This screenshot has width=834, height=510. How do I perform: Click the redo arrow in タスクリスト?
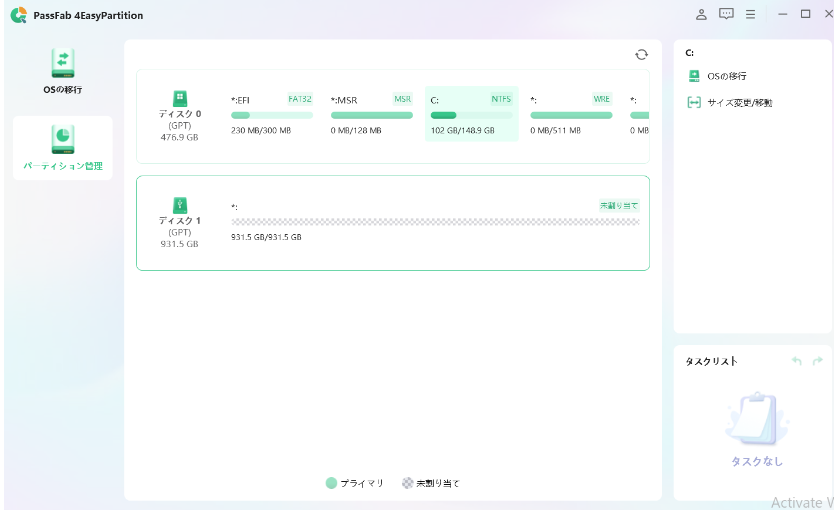click(818, 361)
